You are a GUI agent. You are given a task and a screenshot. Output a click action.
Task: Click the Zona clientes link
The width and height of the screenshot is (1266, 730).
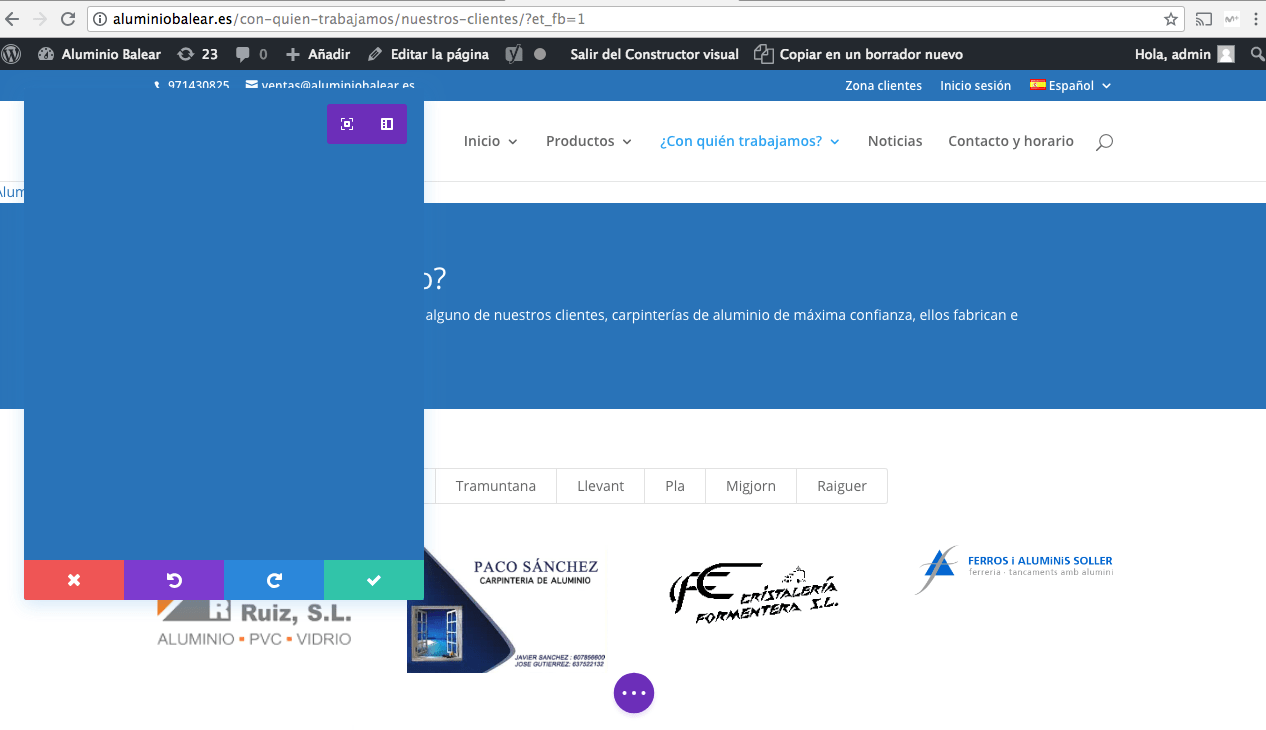883,86
